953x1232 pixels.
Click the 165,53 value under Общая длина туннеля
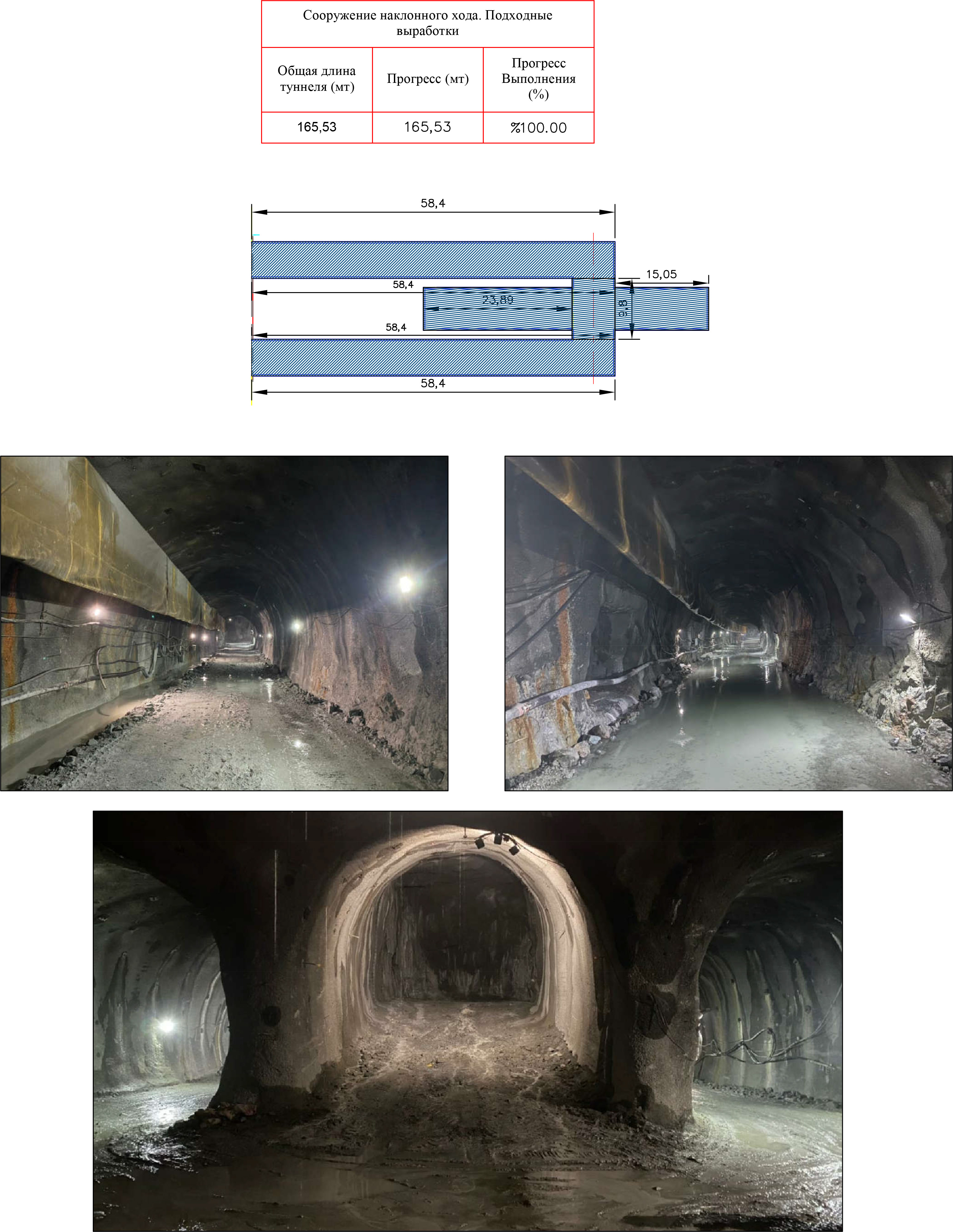pos(316,127)
